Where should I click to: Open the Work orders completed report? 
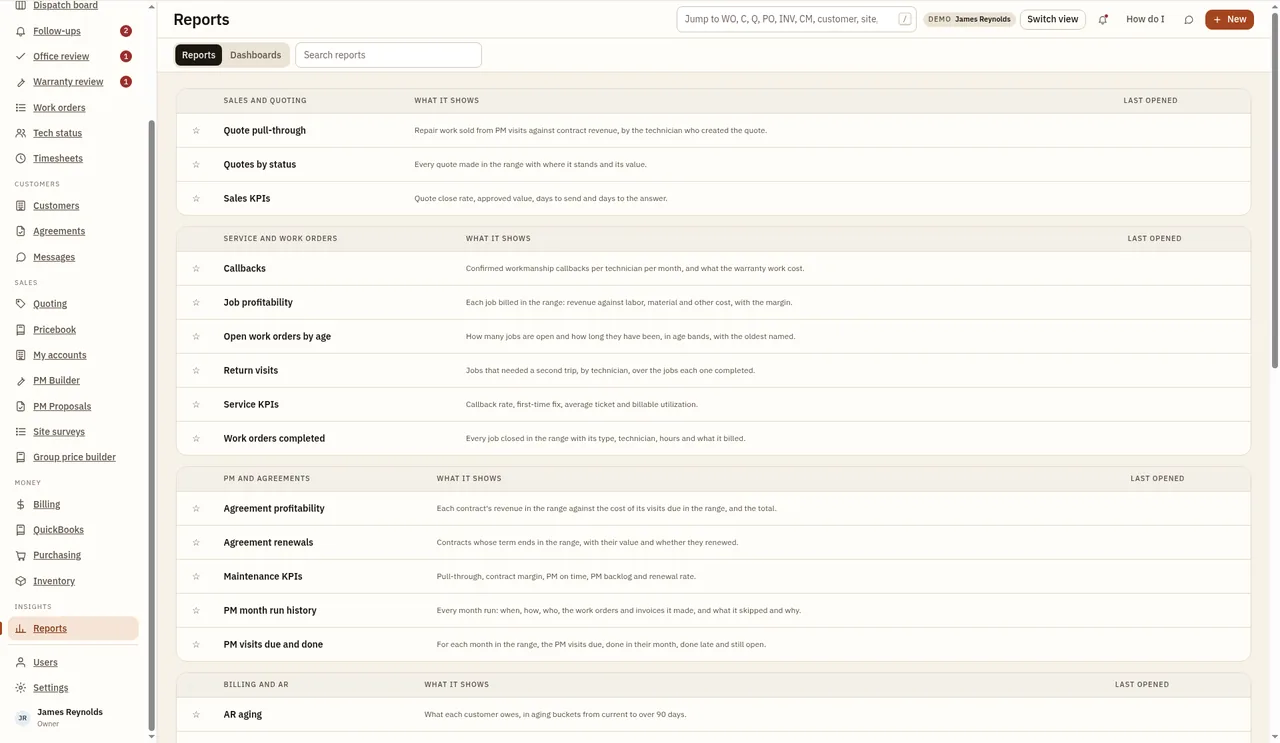274,439
